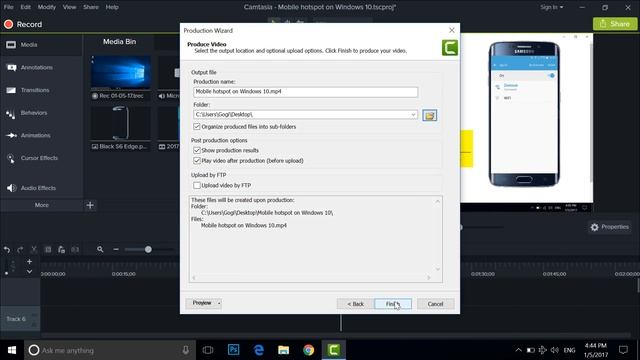Image resolution: width=640 pixels, height=360 pixels.
Task: Expand the Folder path dropdown
Action: [x=413, y=115]
